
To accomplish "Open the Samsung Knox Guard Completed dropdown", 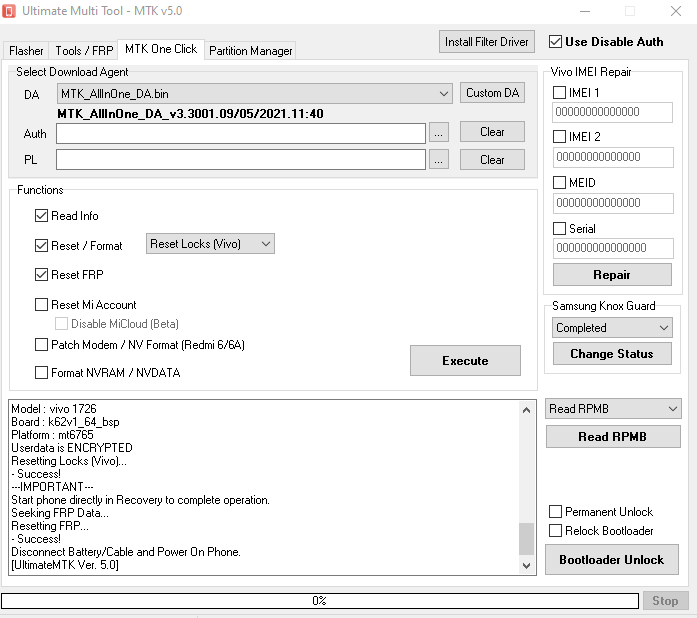I will pos(612,328).
